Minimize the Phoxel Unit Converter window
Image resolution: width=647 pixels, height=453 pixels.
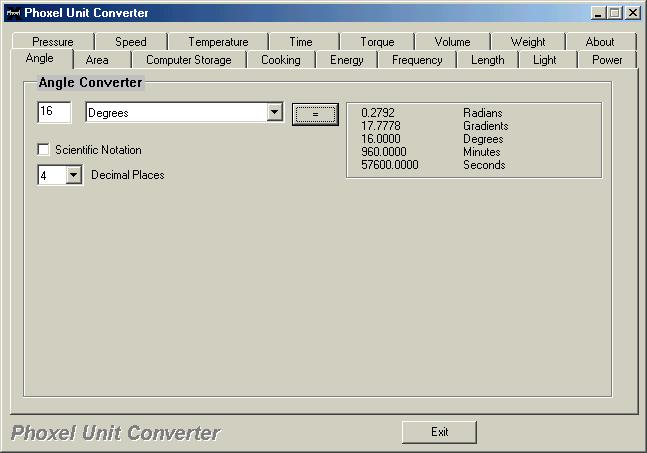point(597,13)
